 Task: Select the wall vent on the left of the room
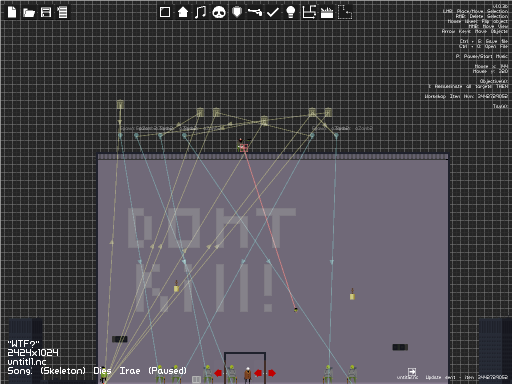(119, 339)
